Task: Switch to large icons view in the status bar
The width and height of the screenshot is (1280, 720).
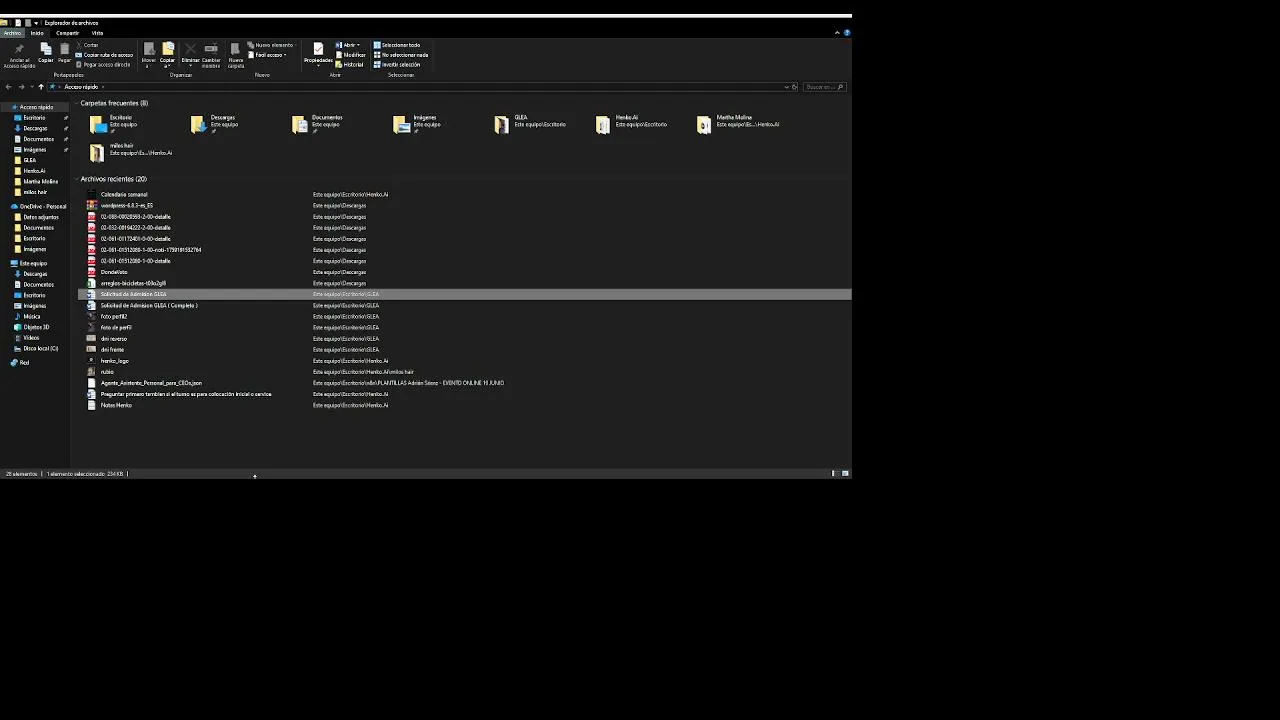Action: coord(845,473)
